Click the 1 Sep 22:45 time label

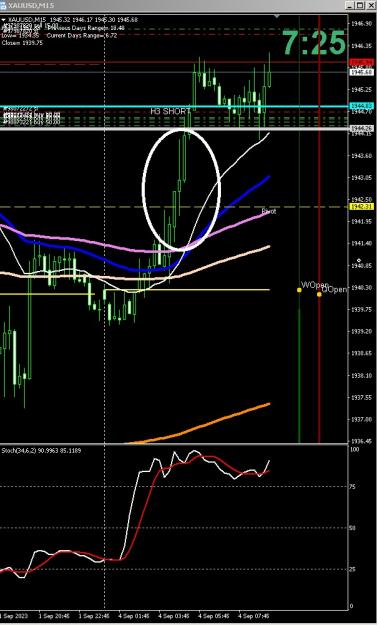coord(94,616)
